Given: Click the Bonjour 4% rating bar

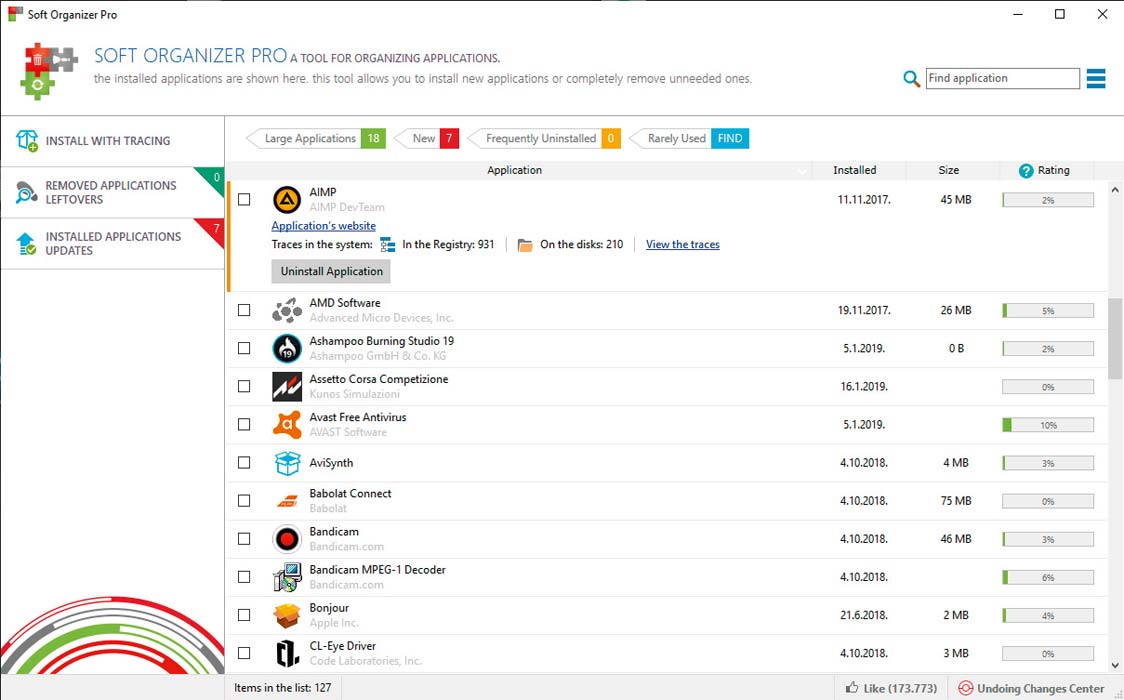Looking at the screenshot, I should [x=1048, y=615].
